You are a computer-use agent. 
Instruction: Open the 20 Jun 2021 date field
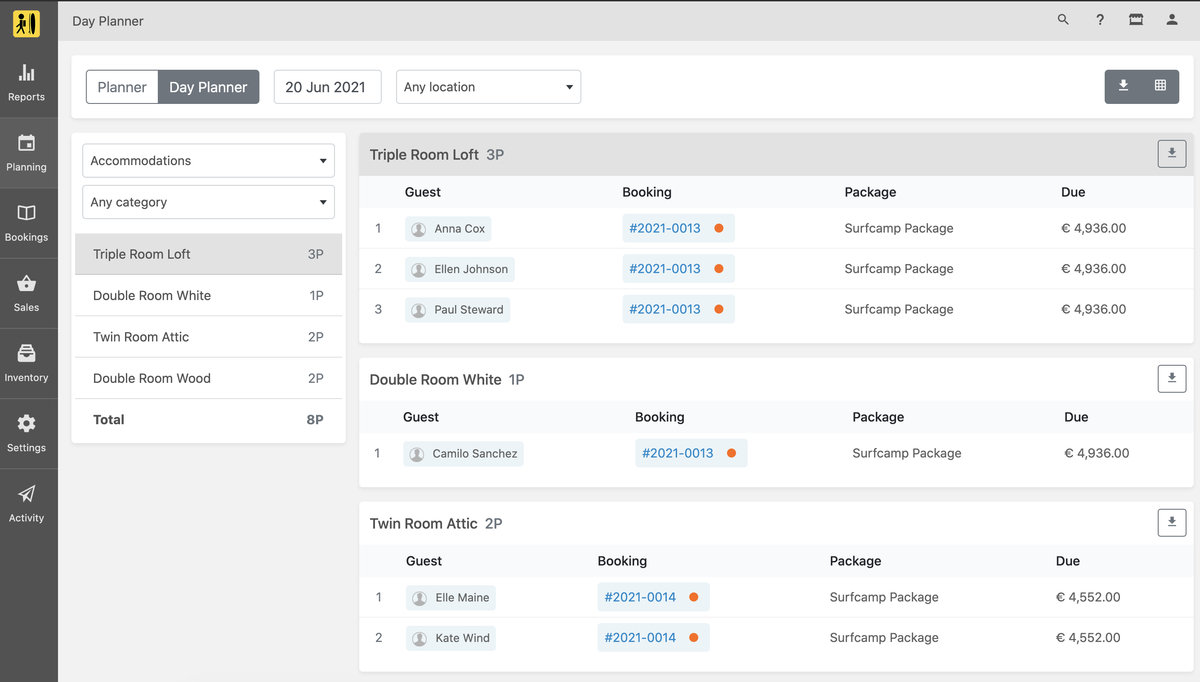[x=327, y=87]
